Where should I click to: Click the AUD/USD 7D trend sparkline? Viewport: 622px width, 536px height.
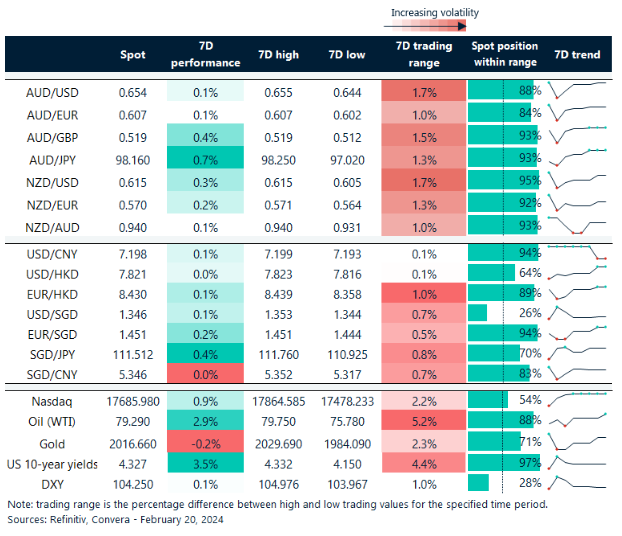pos(577,91)
